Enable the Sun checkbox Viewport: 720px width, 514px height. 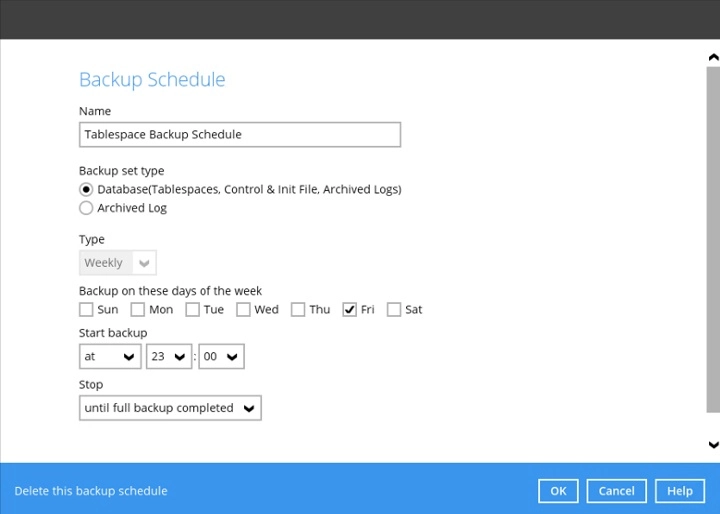[x=86, y=310]
